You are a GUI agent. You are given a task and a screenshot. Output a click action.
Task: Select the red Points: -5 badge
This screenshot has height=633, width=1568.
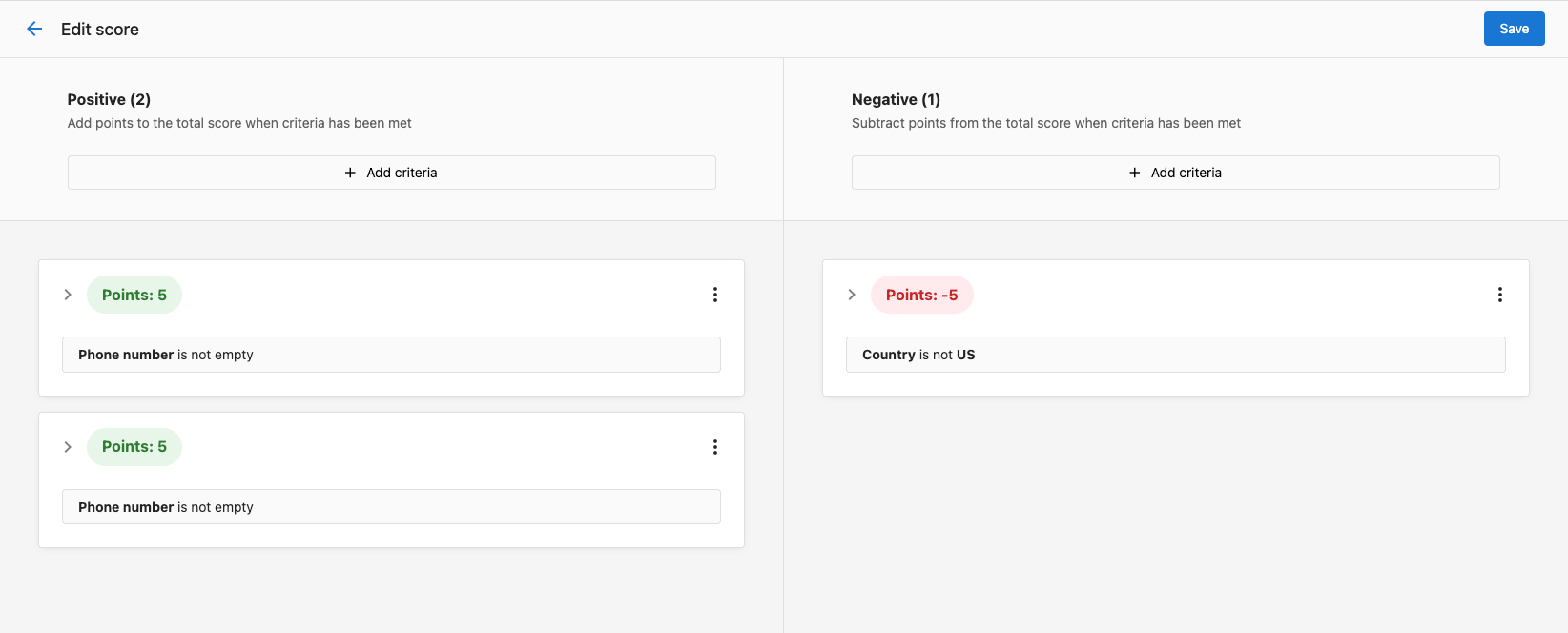[x=921, y=294]
